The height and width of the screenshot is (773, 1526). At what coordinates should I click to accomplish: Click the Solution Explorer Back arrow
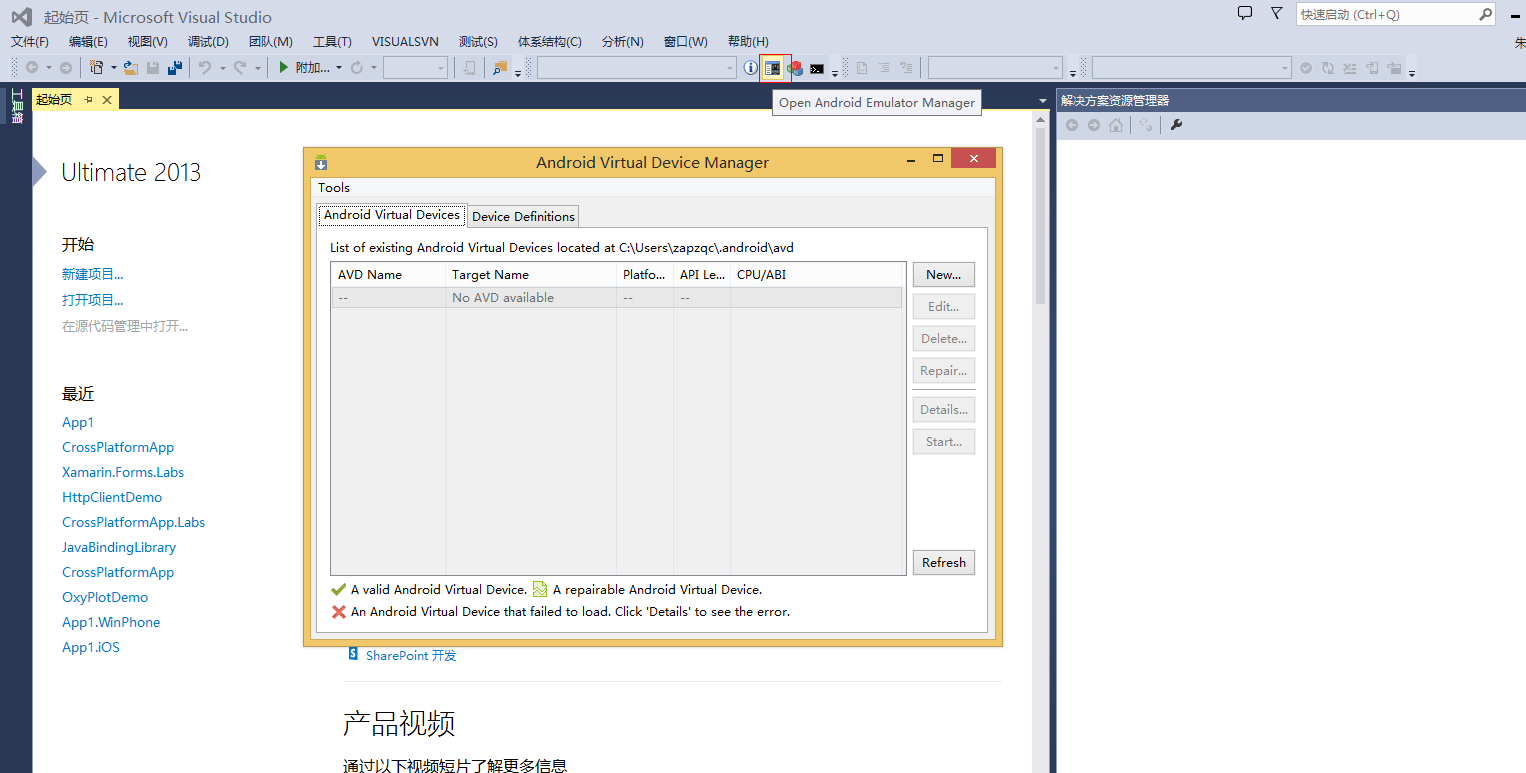(1072, 125)
